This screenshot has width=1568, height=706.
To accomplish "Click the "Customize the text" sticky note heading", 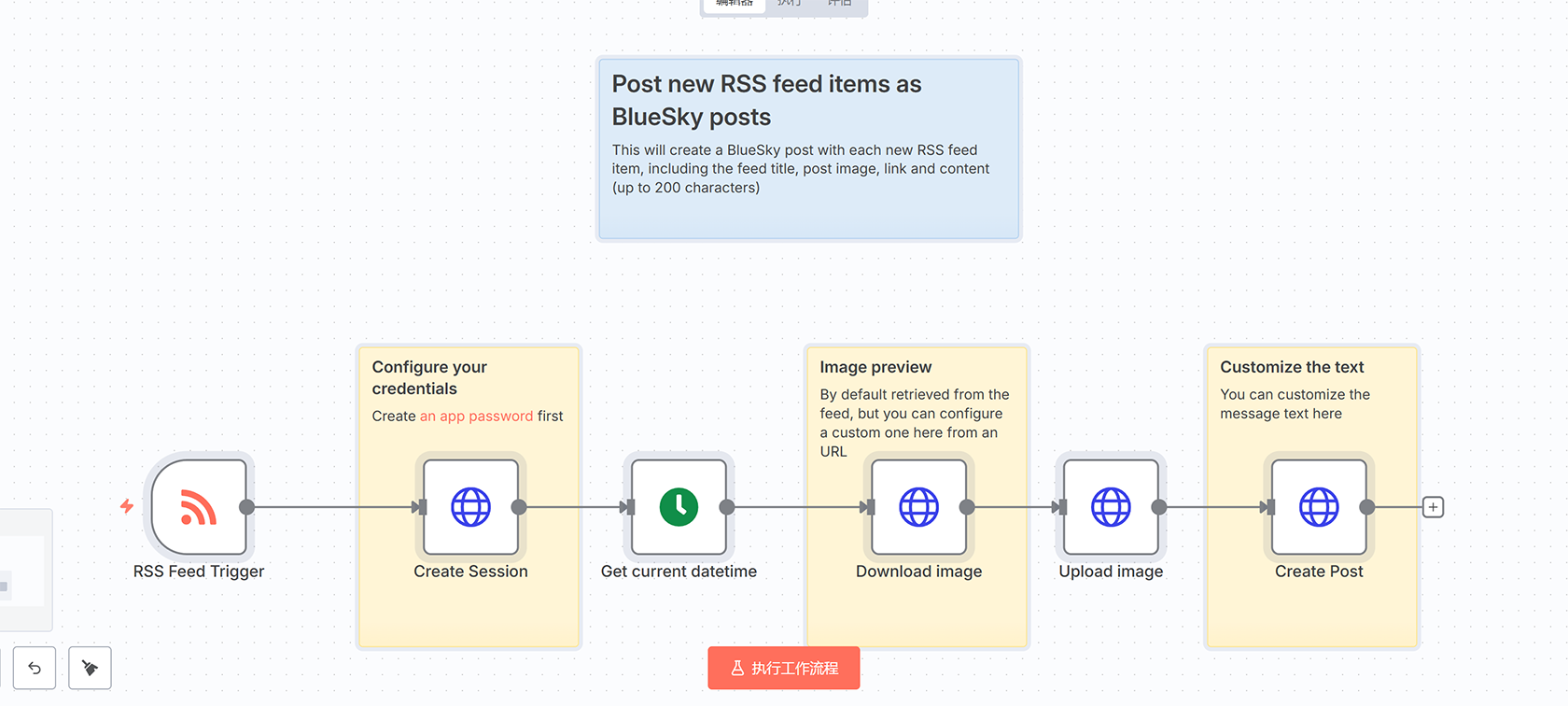I will click(x=1292, y=367).
